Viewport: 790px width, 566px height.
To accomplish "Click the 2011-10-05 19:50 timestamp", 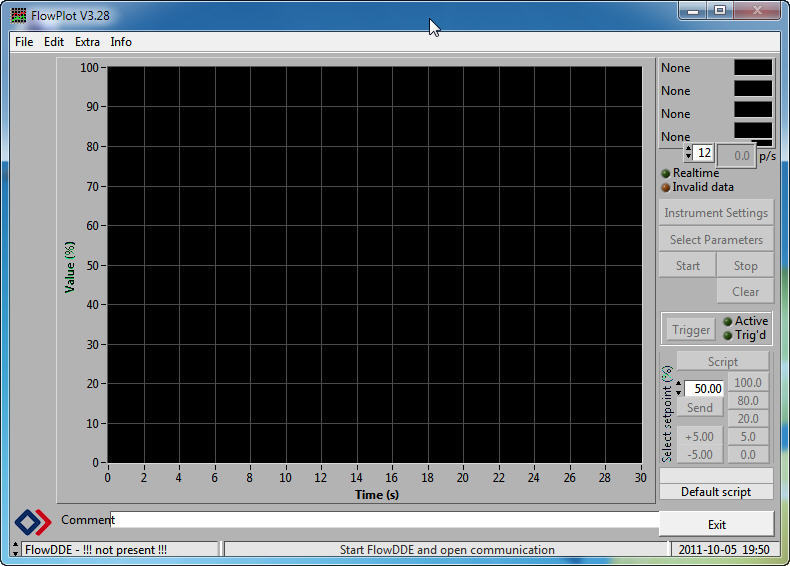I will (x=723, y=549).
